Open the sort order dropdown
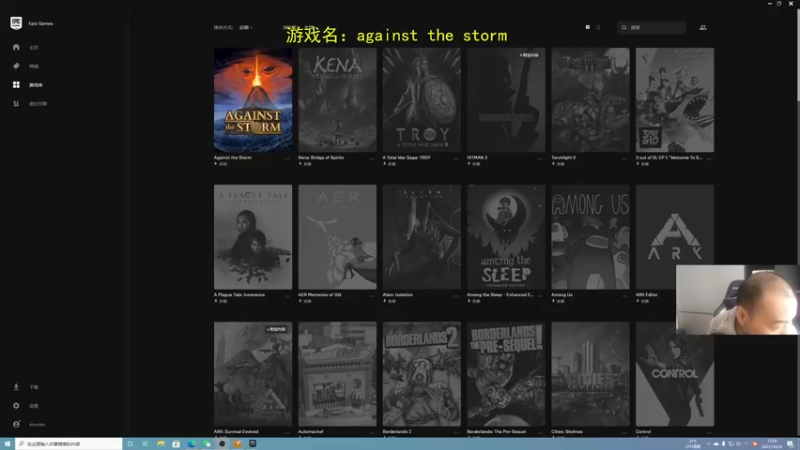Image resolution: width=800 pixels, height=450 pixels. (x=245, y=28)
